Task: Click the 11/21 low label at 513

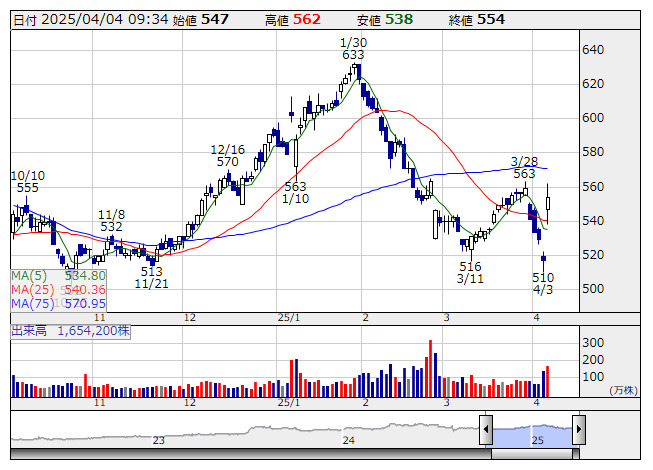Action: click(151, 277)
